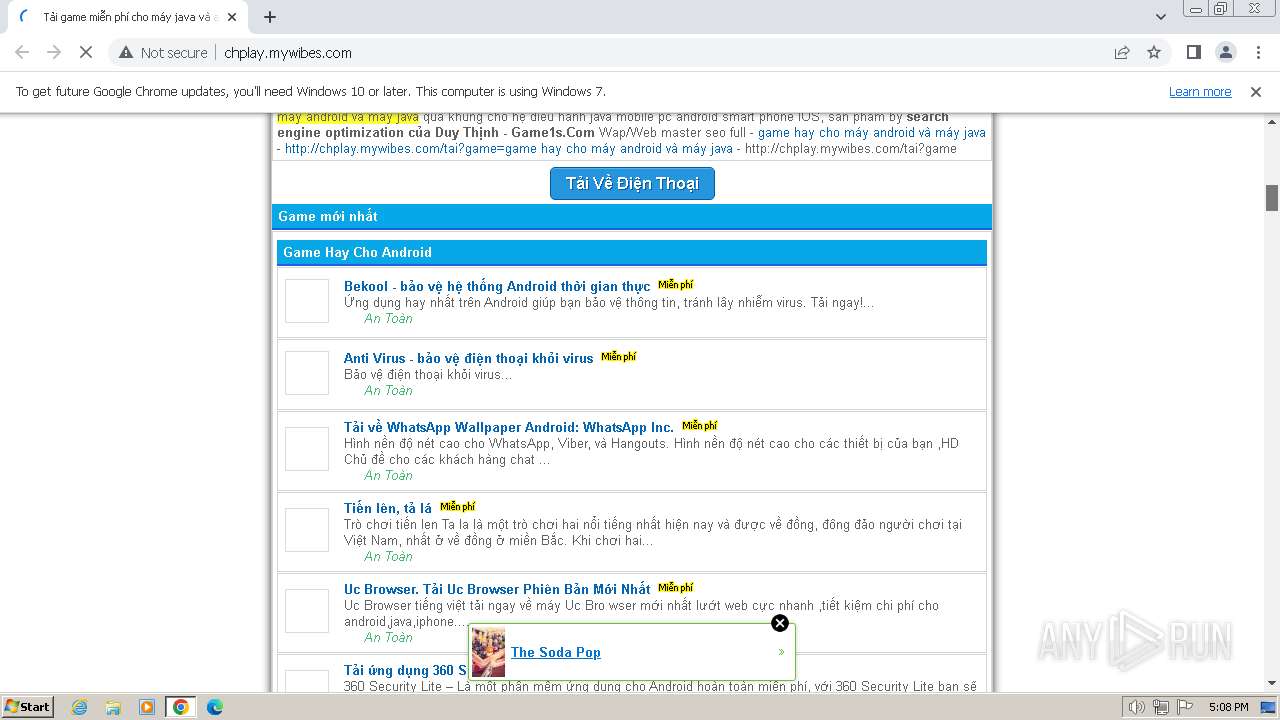
Task: Open the share page icon in address bar
Action: pos(1122,53)
